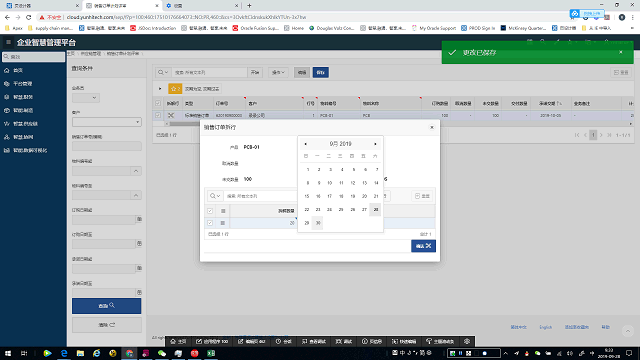Click the English language link

click(x=545, y=327)
